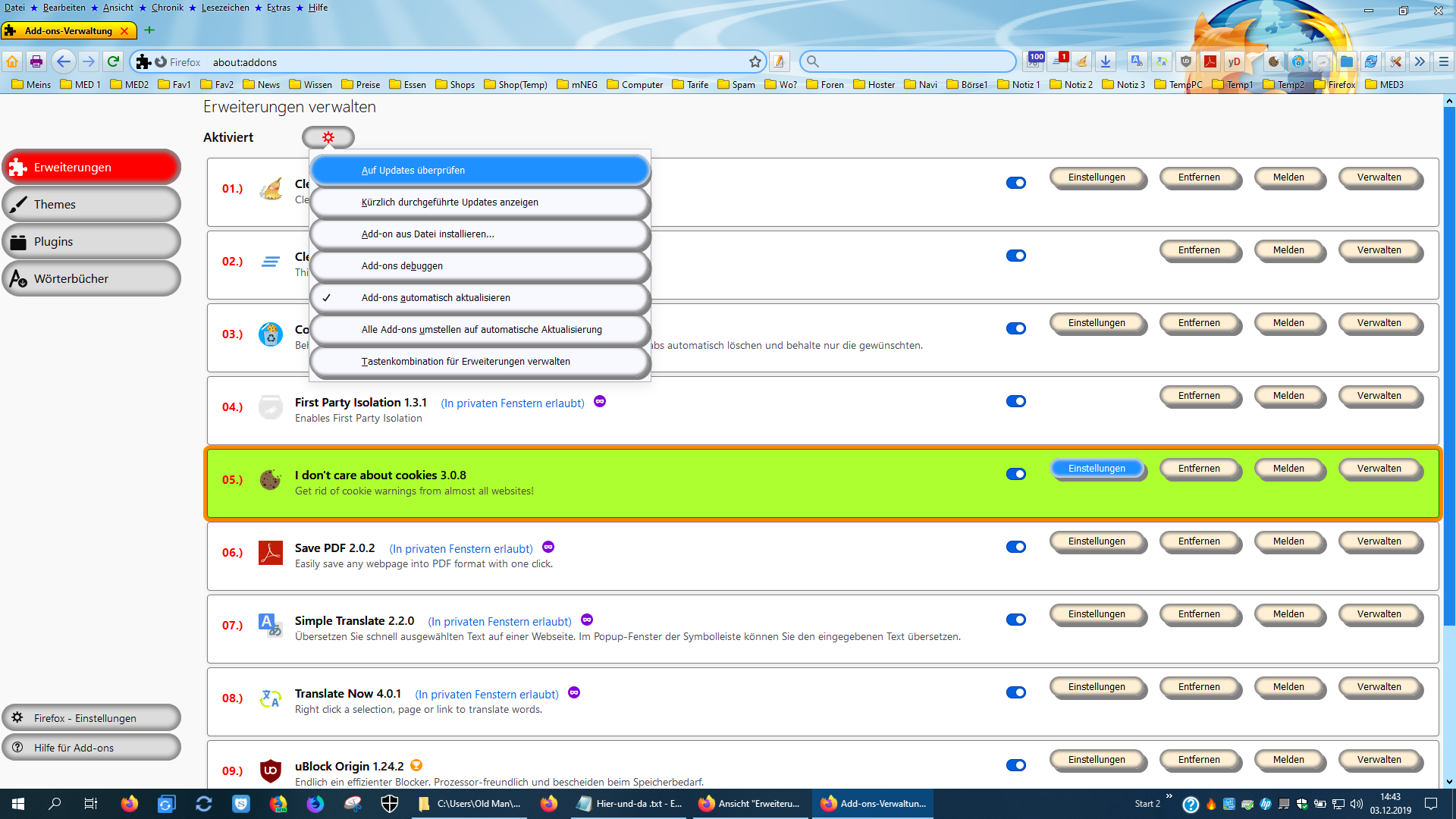
Task: Click Einstellungen for I don't care about cookies
Action: tap(1097, 469)
